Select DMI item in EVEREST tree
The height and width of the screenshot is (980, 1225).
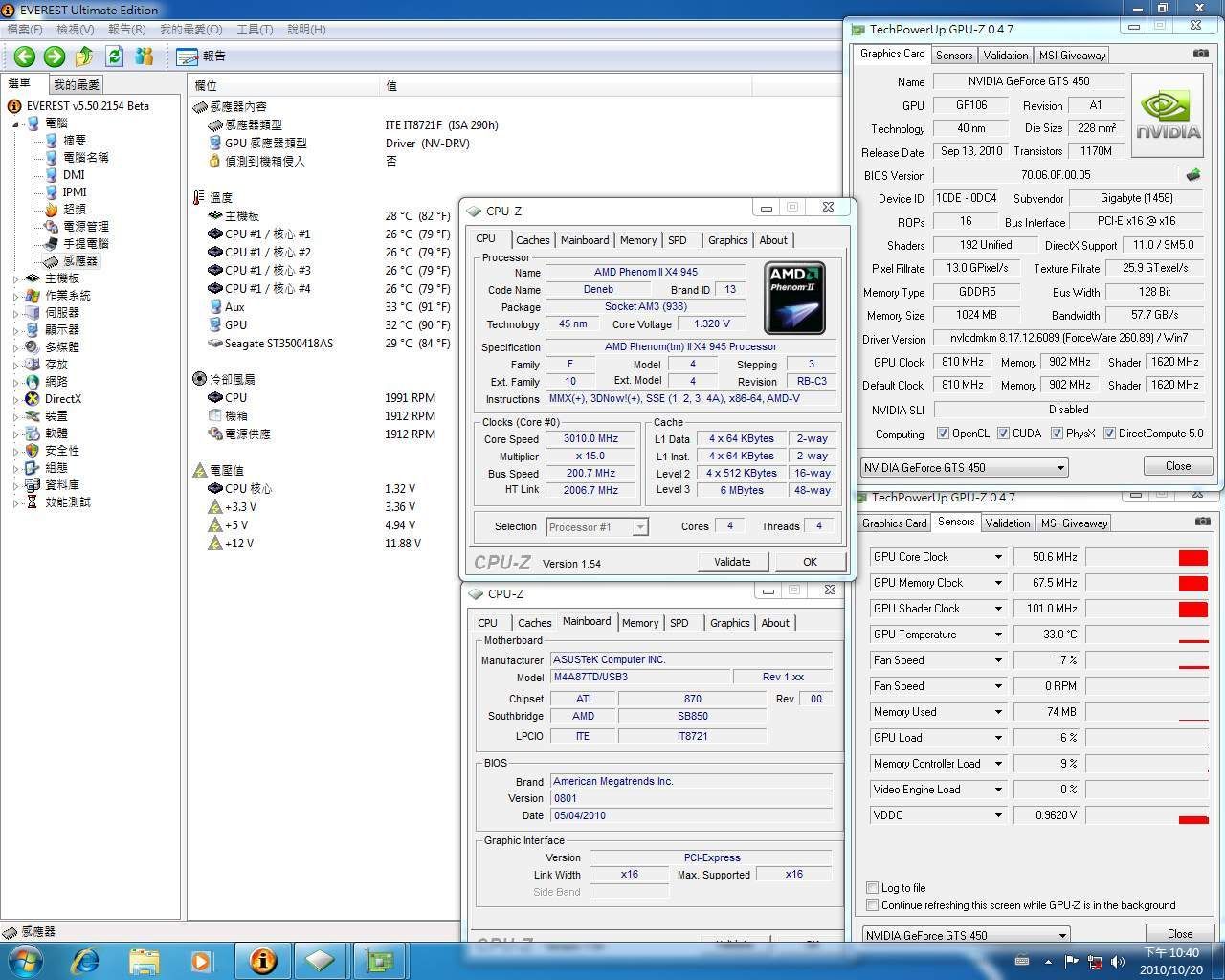coord(74,174)
